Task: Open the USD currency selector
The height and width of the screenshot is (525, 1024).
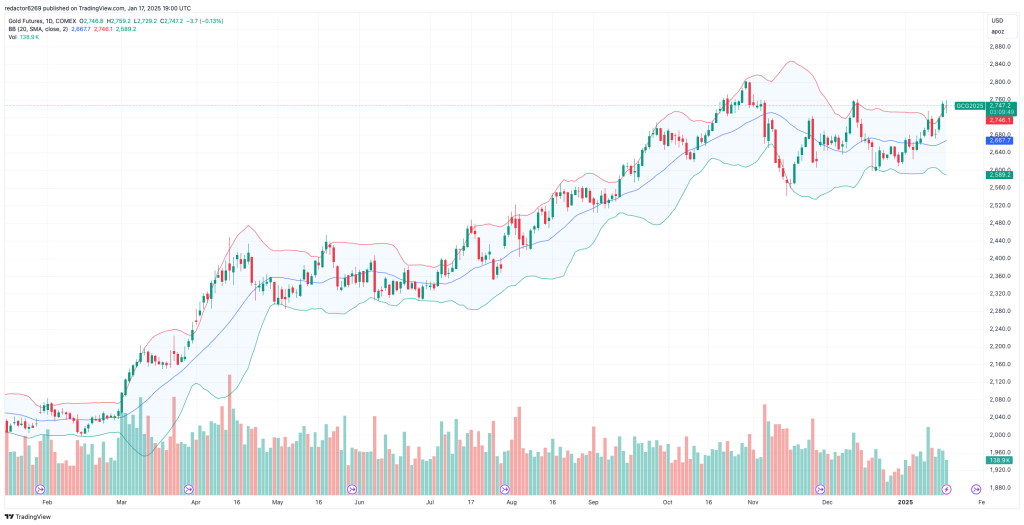Action: pyautogui.click(x=997, y=20)
